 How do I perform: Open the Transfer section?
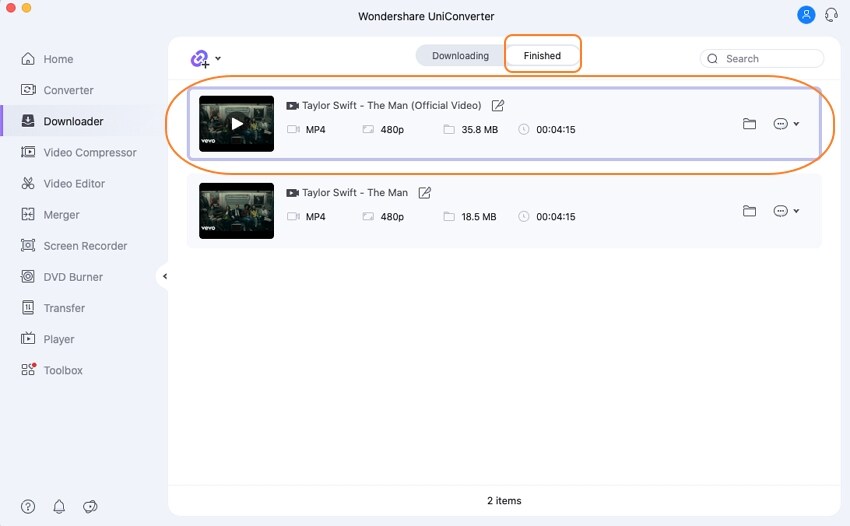pyautogui.click(x=53, y=308)
